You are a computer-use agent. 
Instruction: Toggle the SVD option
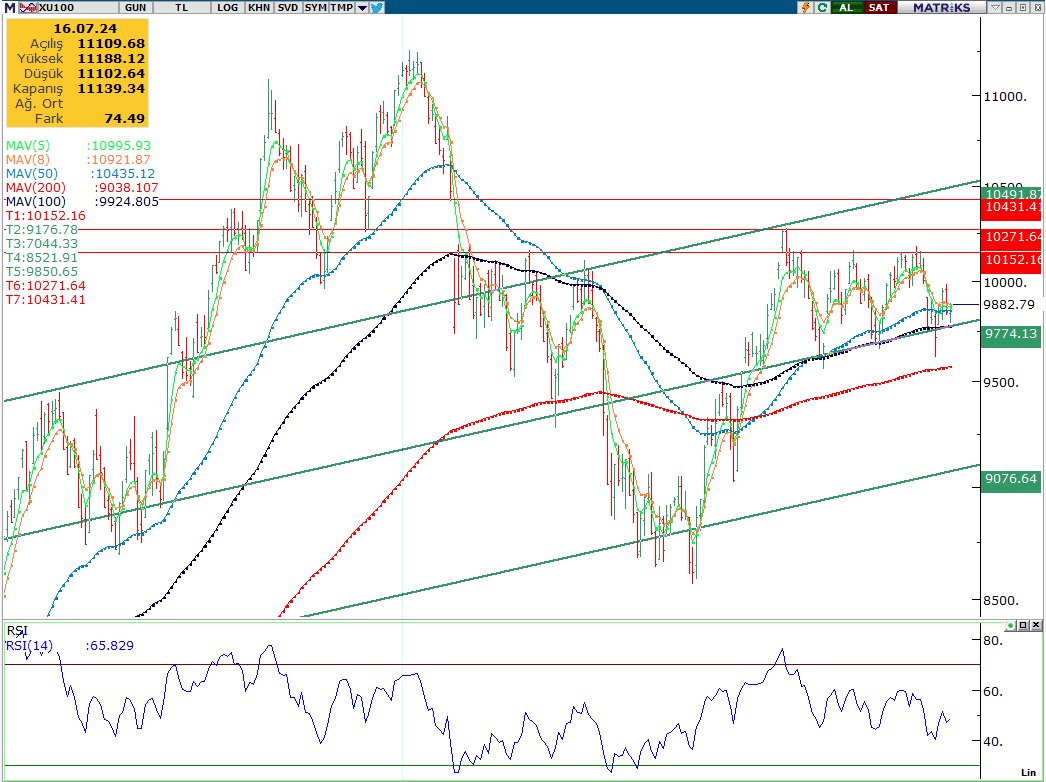point(288,7)
